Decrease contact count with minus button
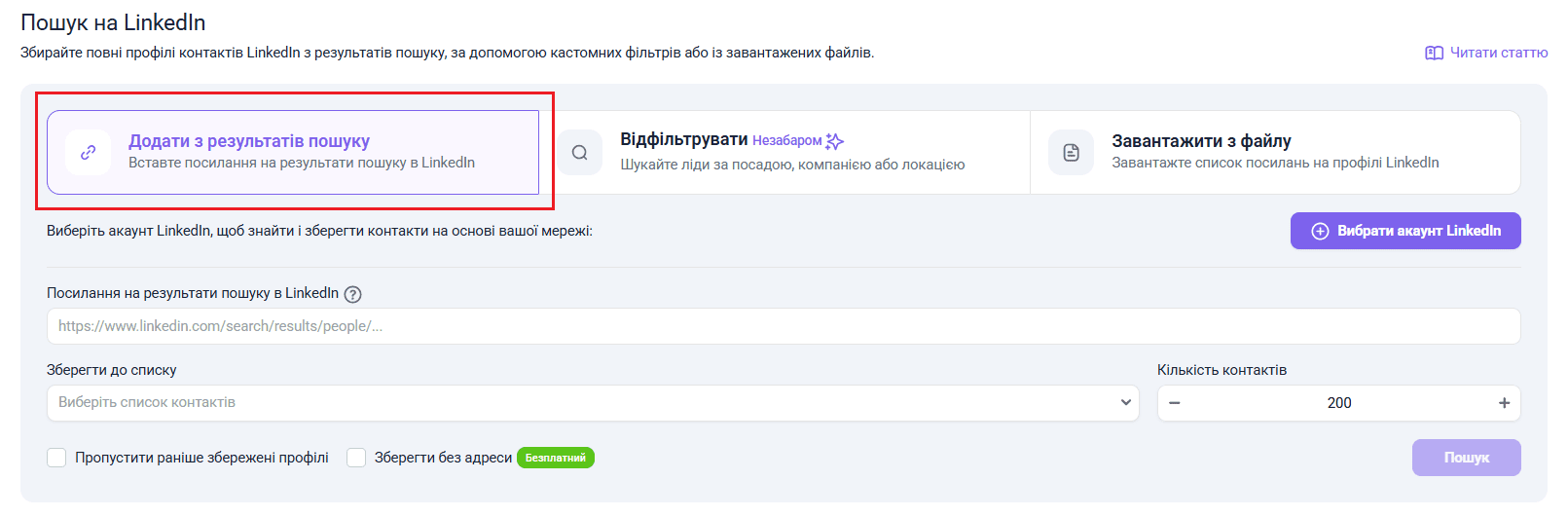Image resolution: width=1568 pixels, height=517 pixels. (x=1175, y=403)
